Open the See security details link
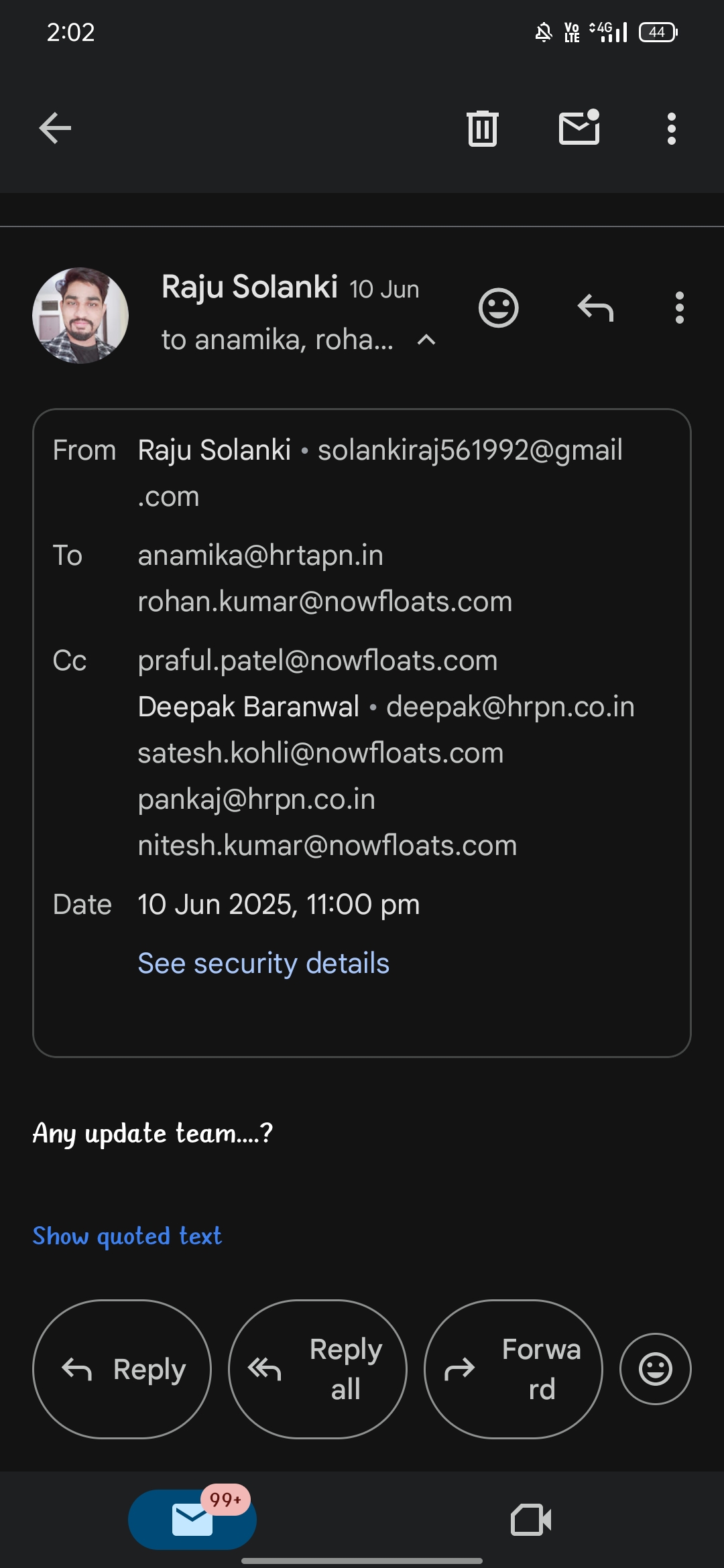The image size is (724, 1568). click(263, 964)
